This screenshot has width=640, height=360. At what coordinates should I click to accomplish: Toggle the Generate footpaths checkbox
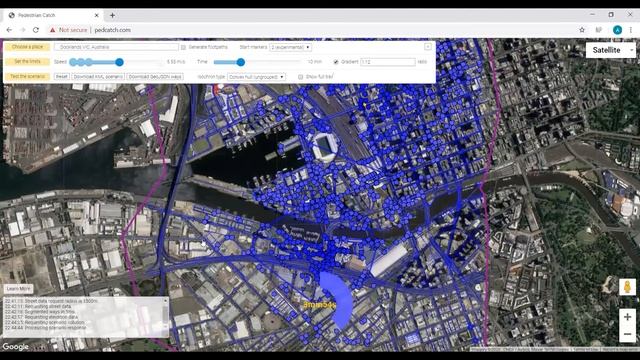183,47
